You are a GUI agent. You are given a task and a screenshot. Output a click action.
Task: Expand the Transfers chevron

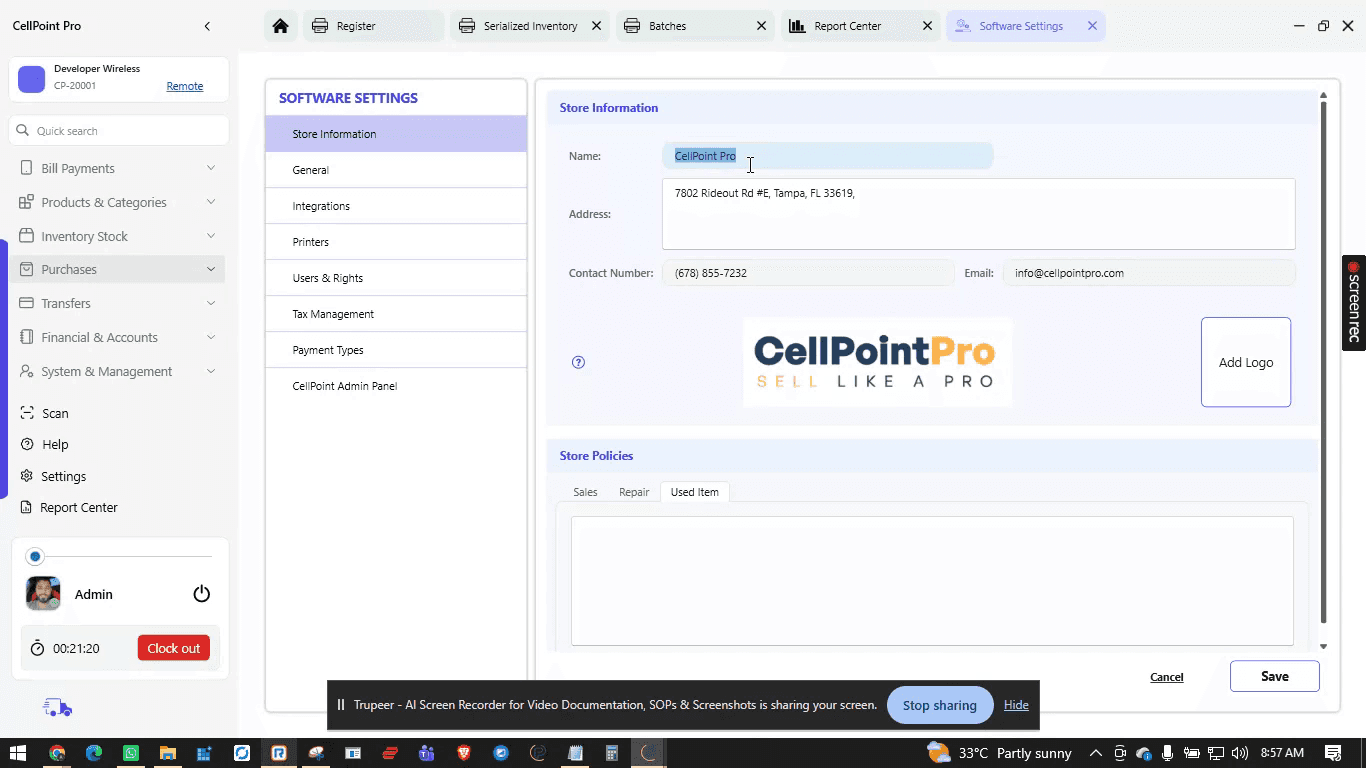pyautogui.click(x=211, y=303)
